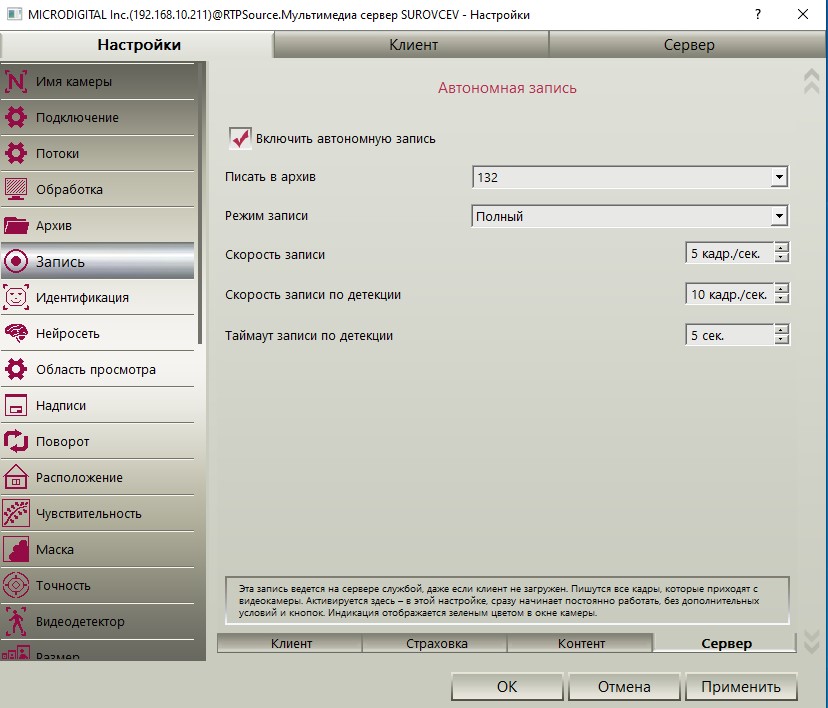Image resolution: width=828 pixels, height=708 pixels.
Task: Click the mask icon beside Маска
Action: coord(16,549)
